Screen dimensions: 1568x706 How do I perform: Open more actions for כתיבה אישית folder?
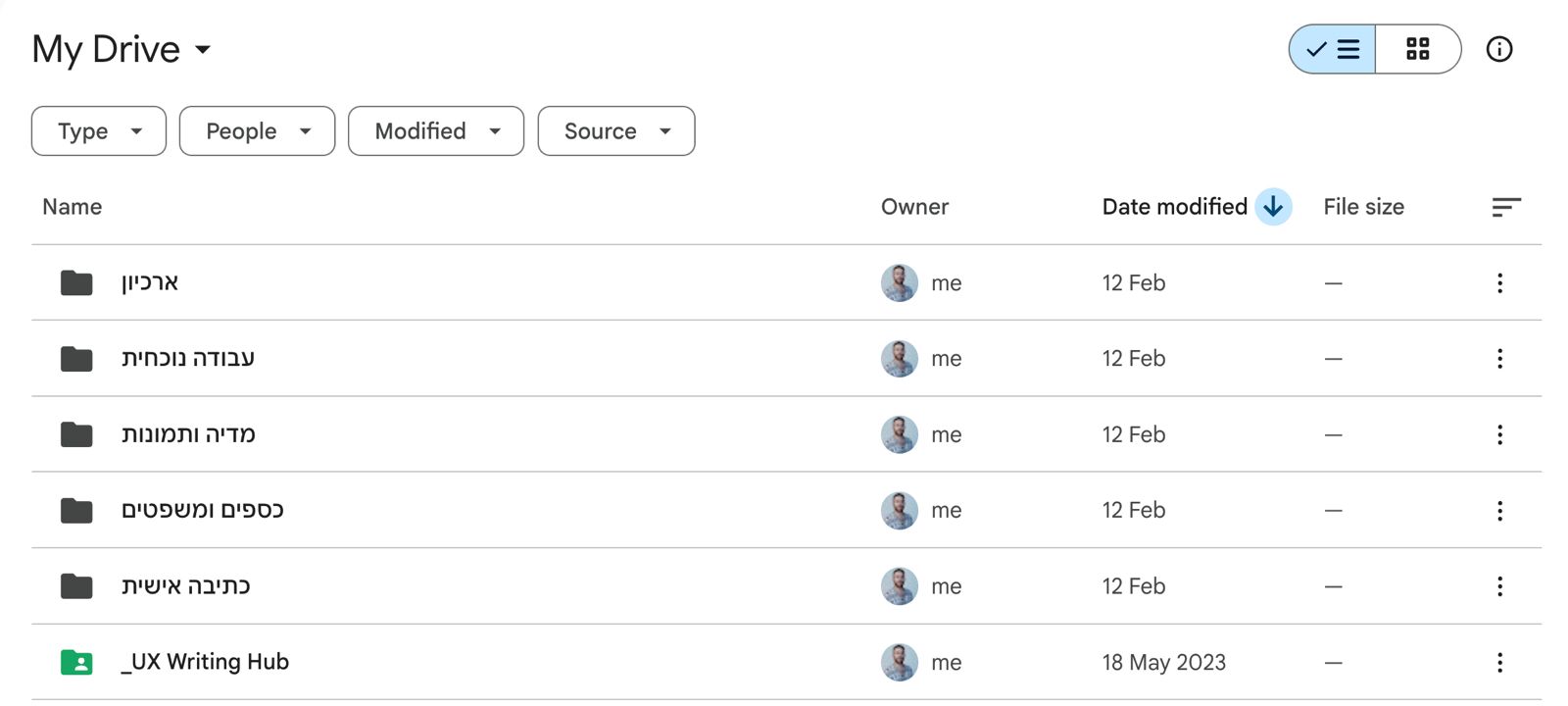pos(1499,586)
